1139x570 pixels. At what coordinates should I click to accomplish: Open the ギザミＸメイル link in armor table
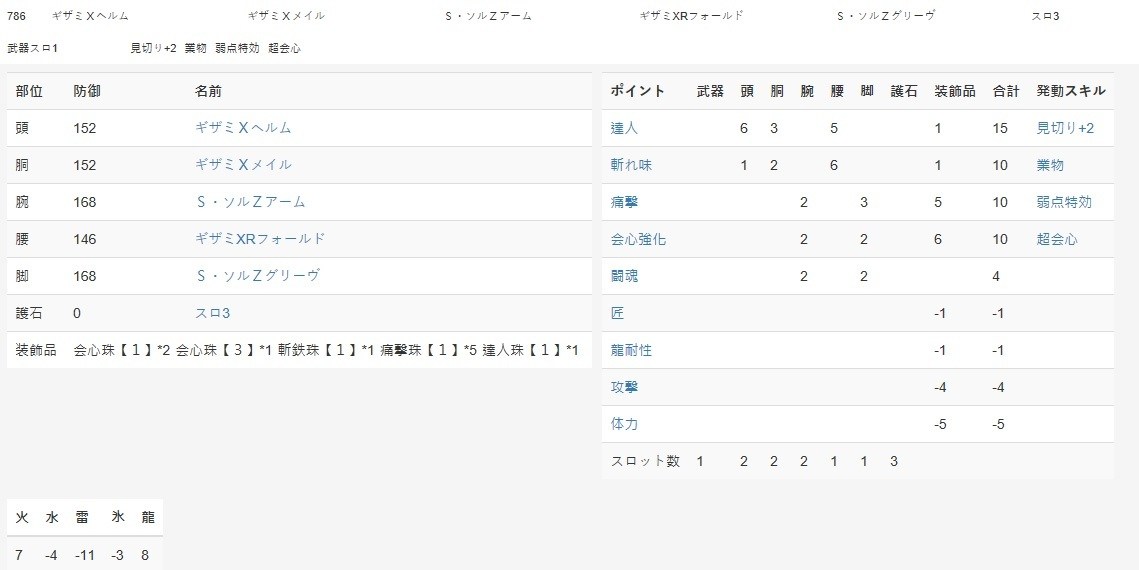click(x=243, y=165)
